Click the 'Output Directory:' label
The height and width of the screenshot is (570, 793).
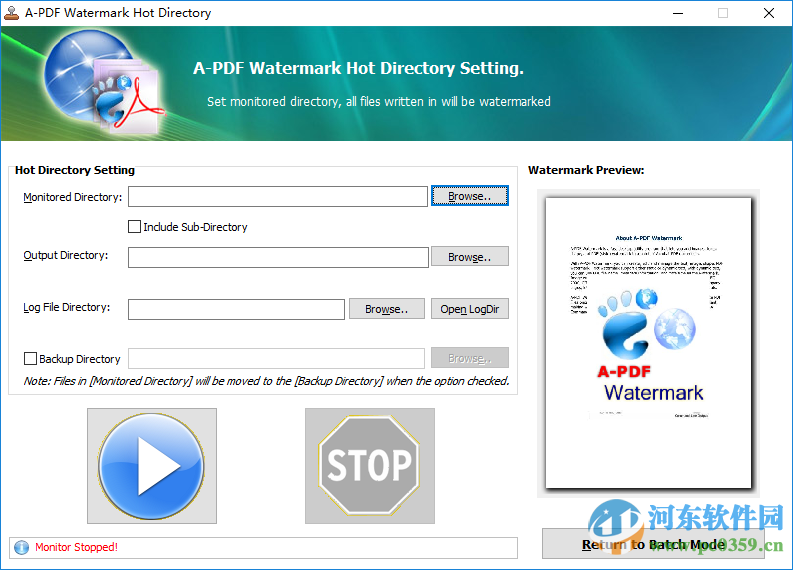[66, 255]
